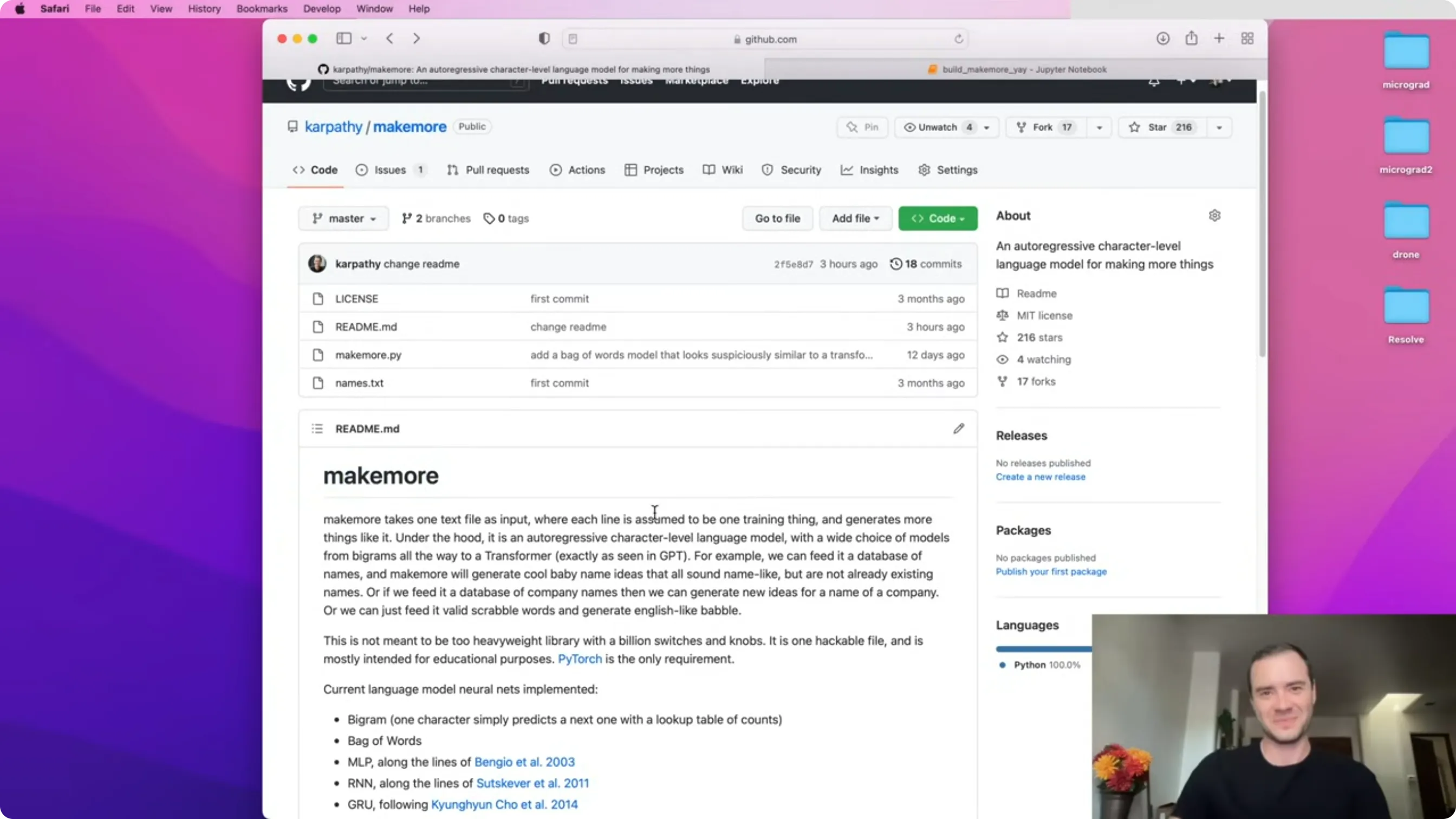The height and width of the screenshot is (819, 1456).
Task: Click Go to file button
Action: (x=777, y=218)
